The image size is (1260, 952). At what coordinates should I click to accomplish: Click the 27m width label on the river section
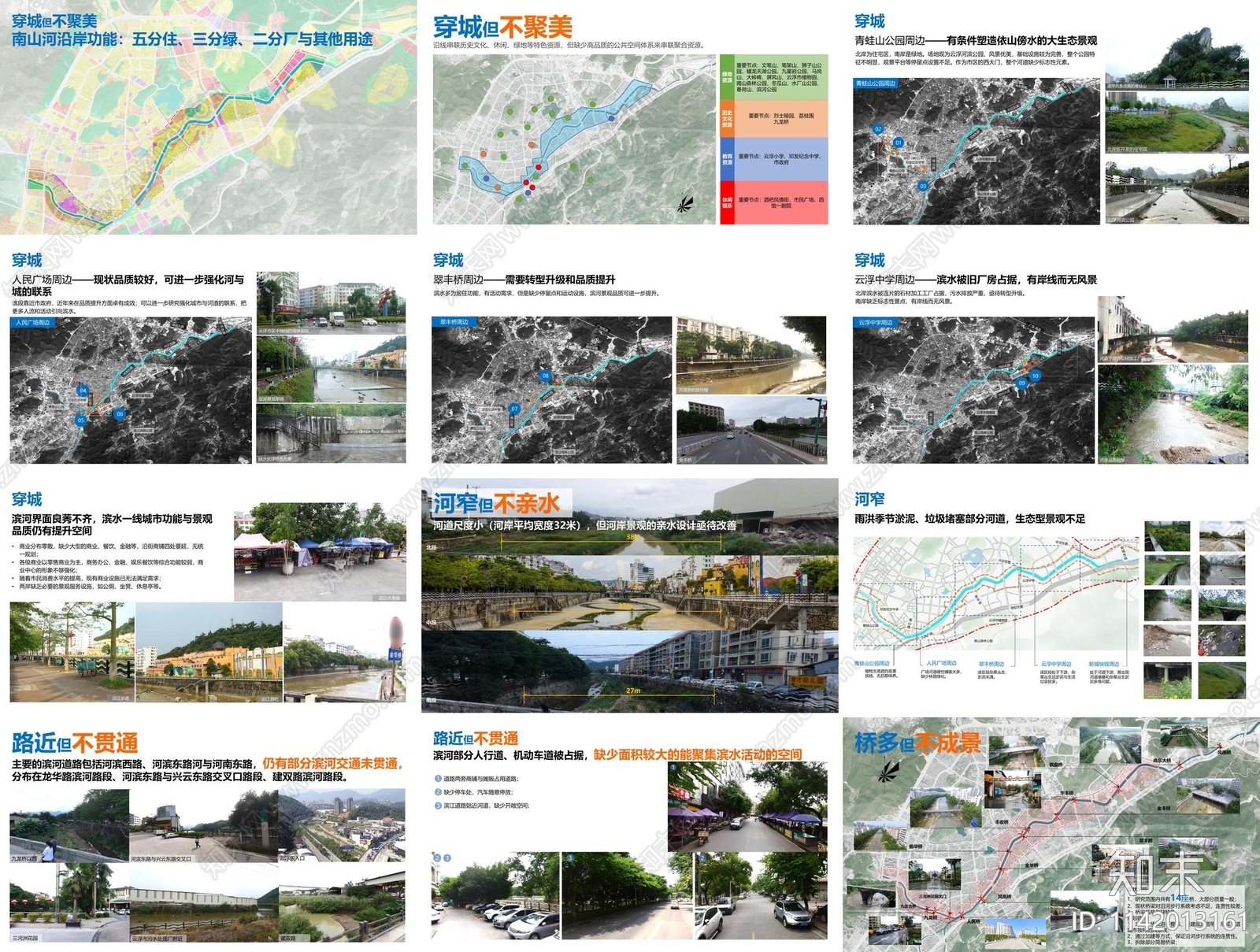633,691
